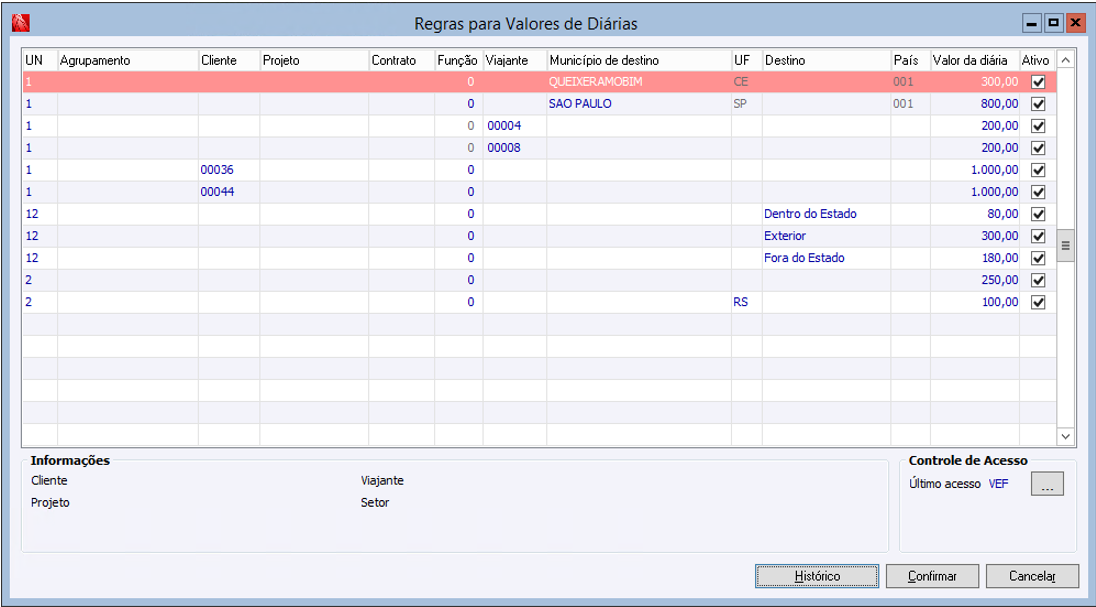Select viajante 00008 cell

[514, 148]
